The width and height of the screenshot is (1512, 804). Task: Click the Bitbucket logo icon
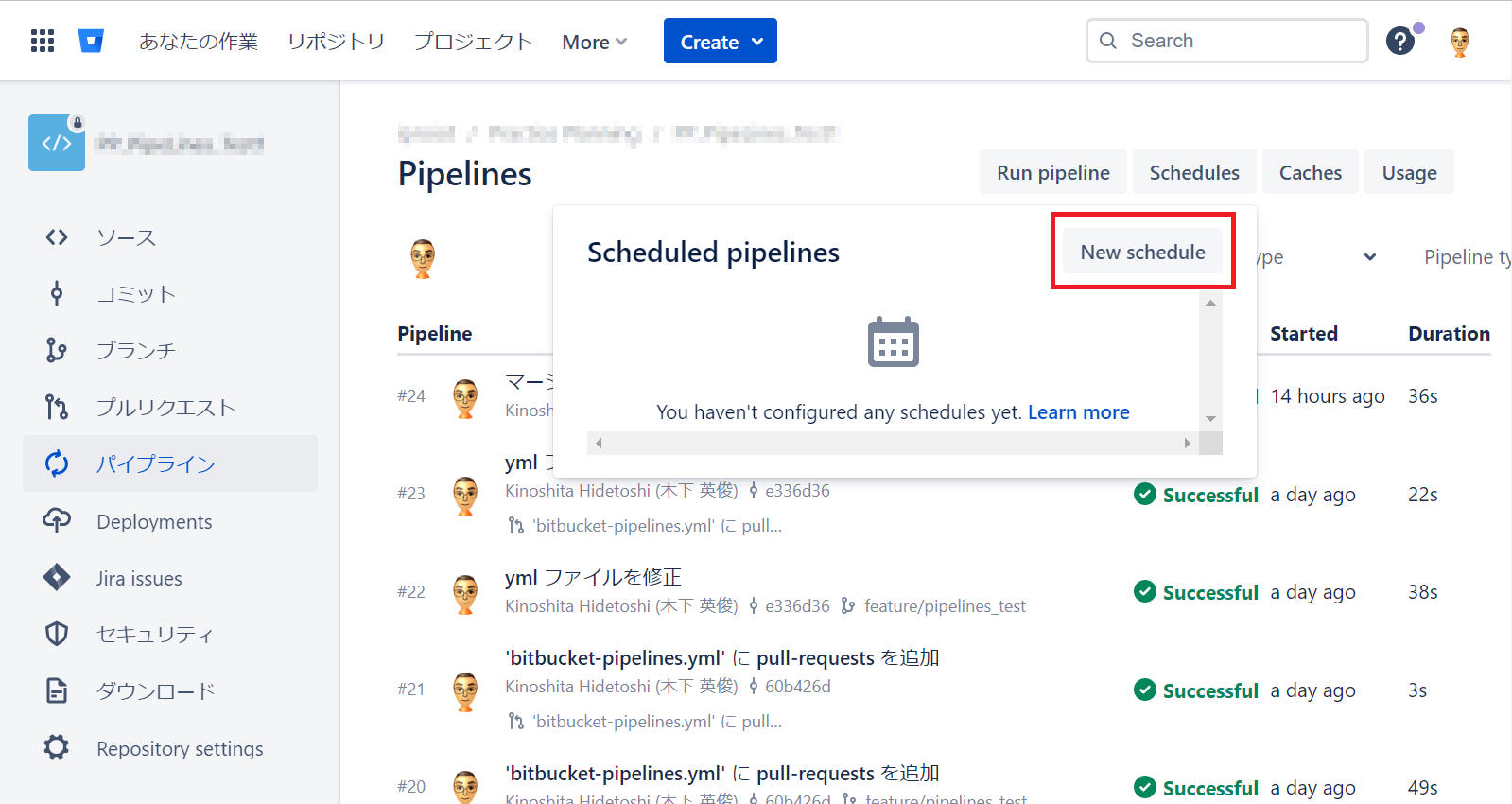[x=91, y=41]
